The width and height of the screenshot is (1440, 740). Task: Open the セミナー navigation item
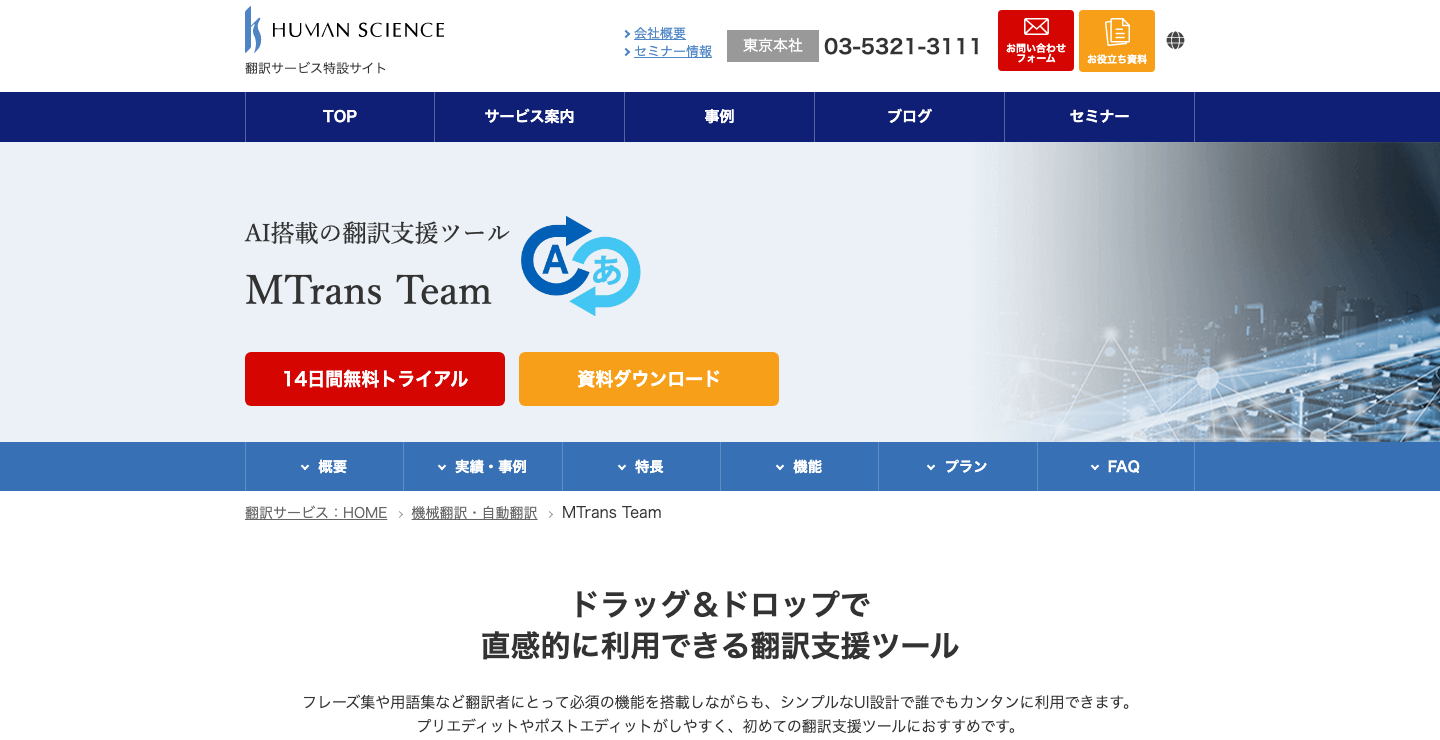coord(1100,117)
